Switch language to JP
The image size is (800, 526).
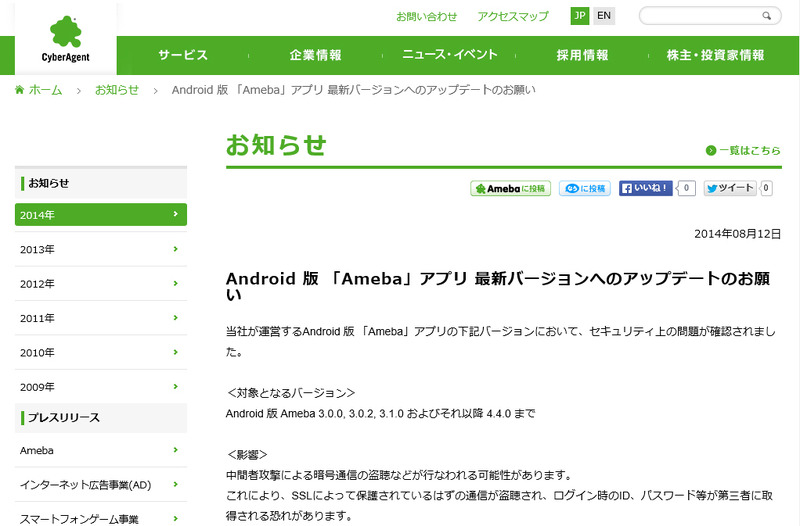(x=580, y=16)
